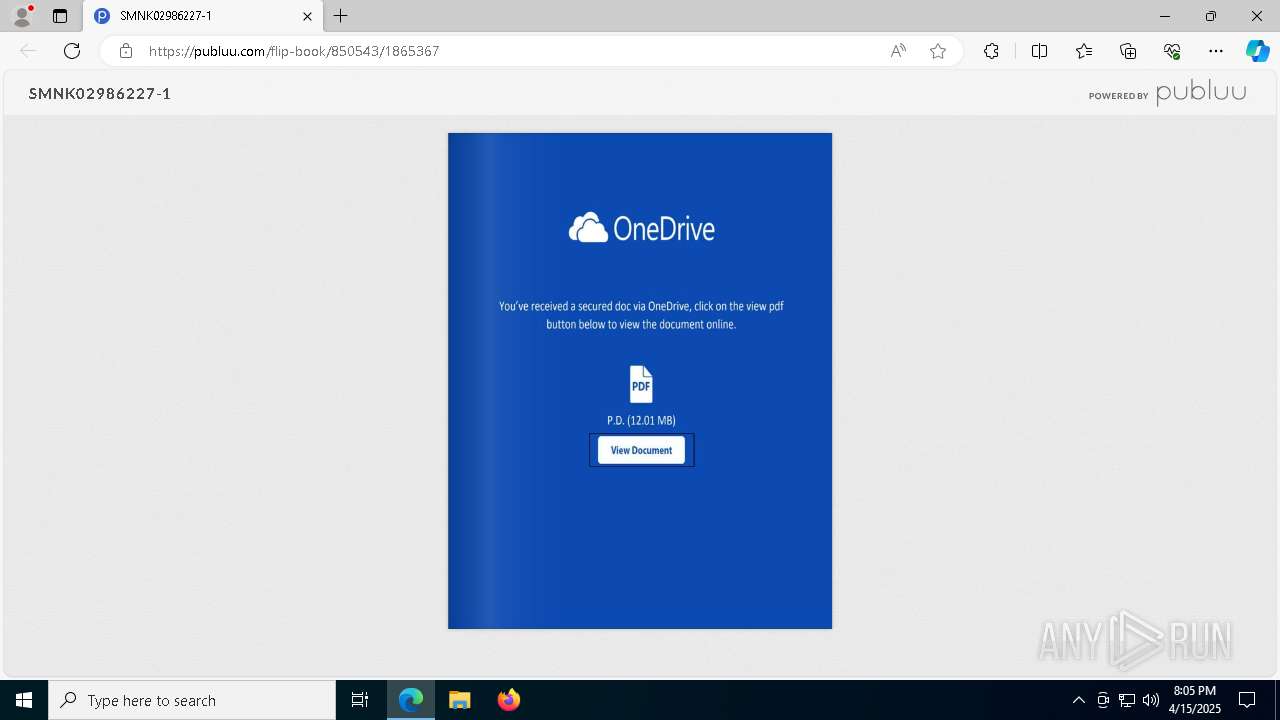Click the browser back arrow
This screenshot has width=1280, height=720.
(x=28, y=51)
